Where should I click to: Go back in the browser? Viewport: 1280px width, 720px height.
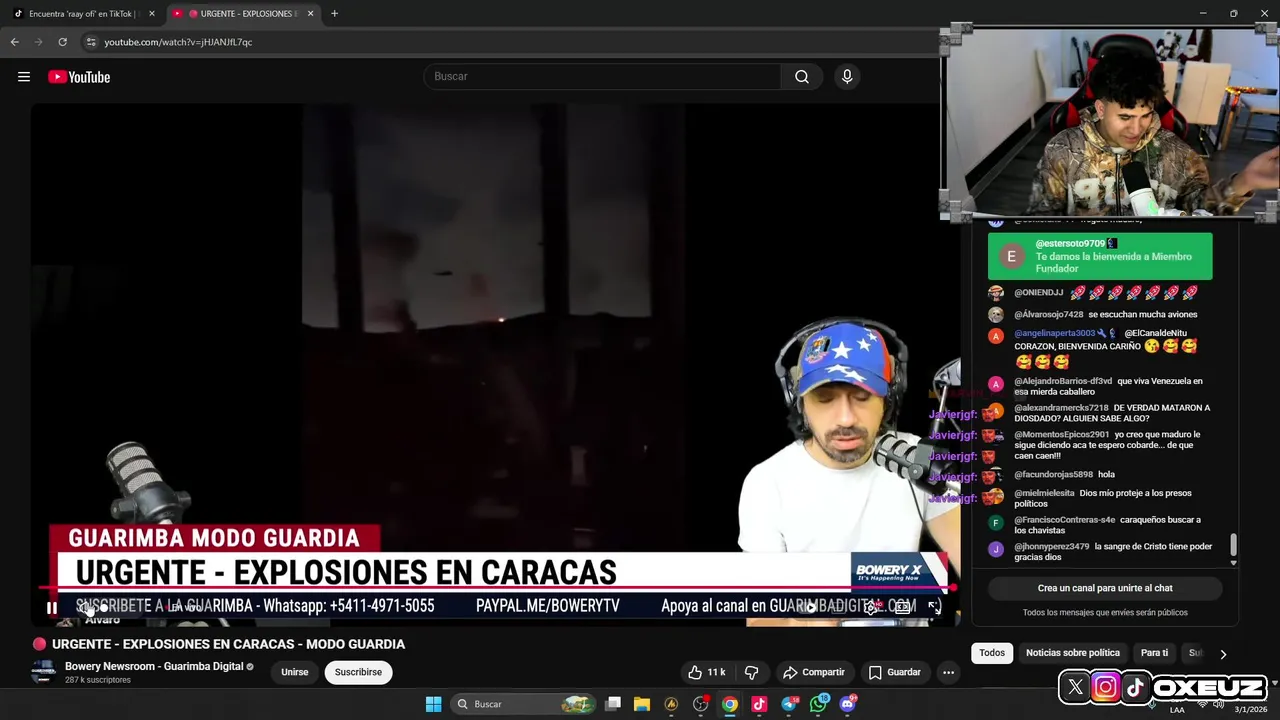[14, 42]
